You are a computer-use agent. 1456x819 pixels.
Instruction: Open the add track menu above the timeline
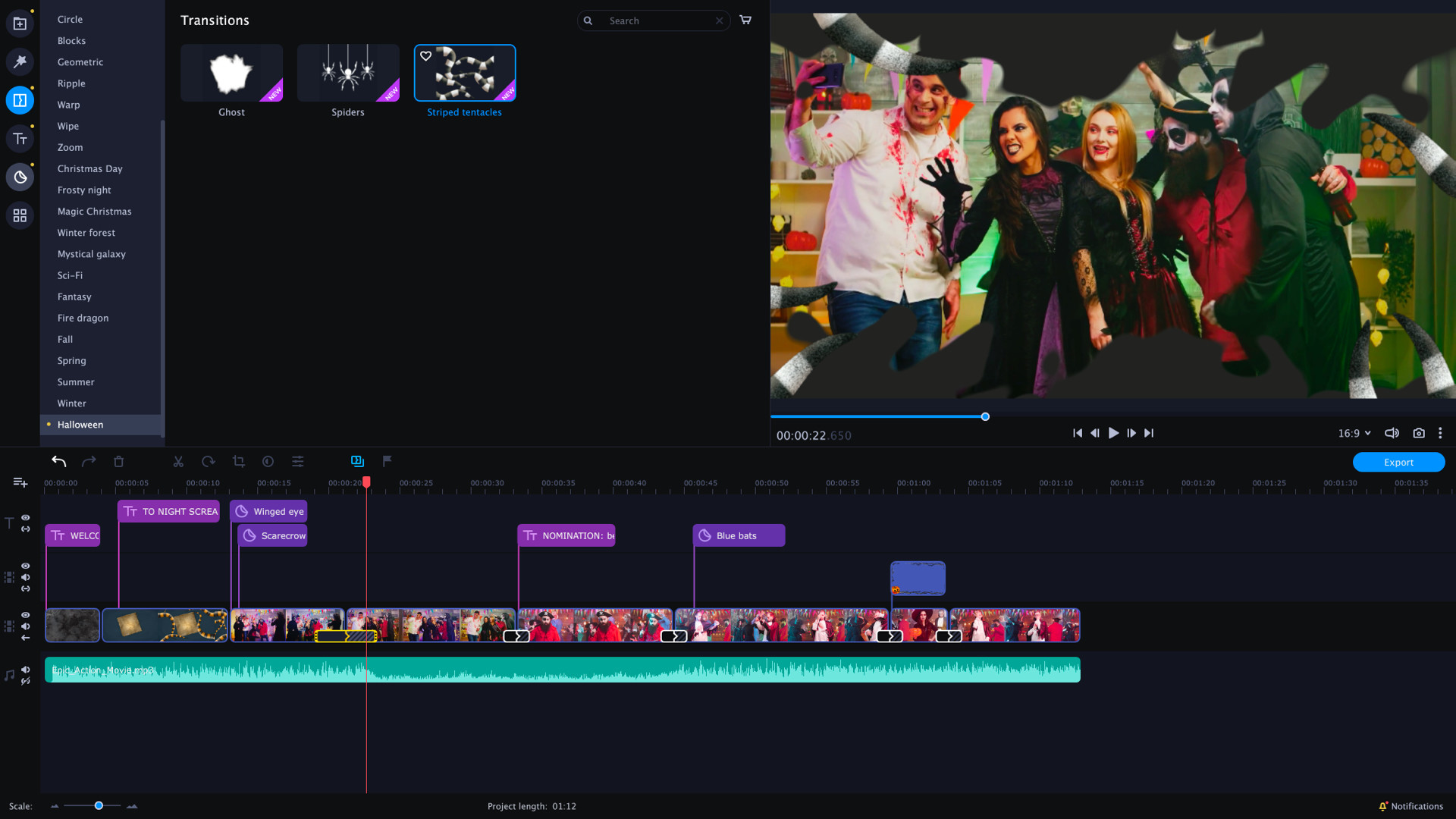click(x=19, y=482)
